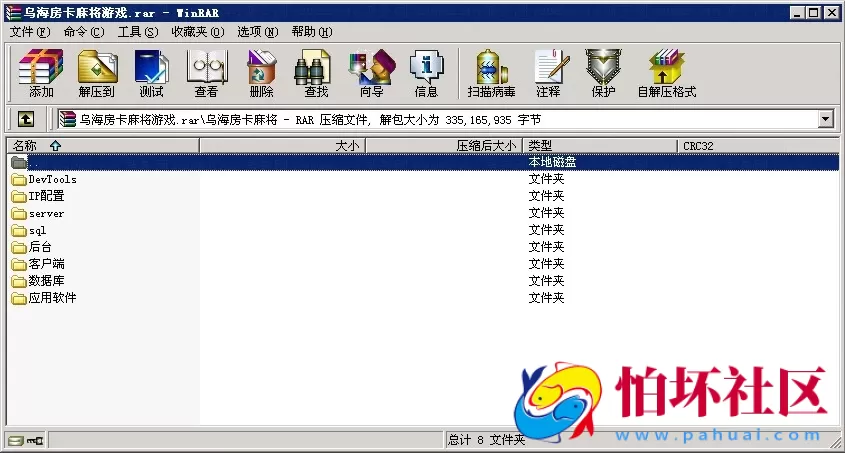
Task: Close the WinRAR window
Action: point(832,12)
